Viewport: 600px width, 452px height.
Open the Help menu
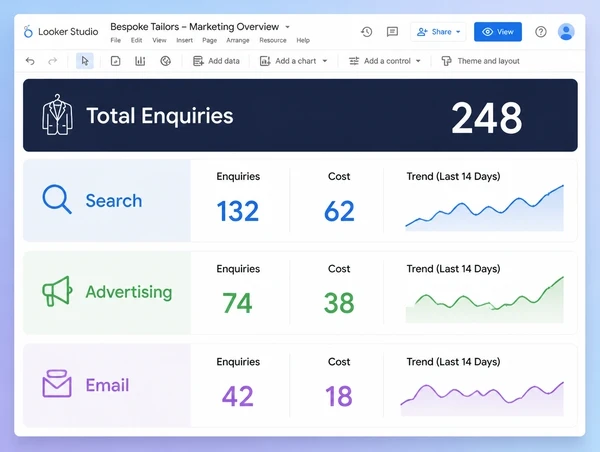tap(303, 40)
